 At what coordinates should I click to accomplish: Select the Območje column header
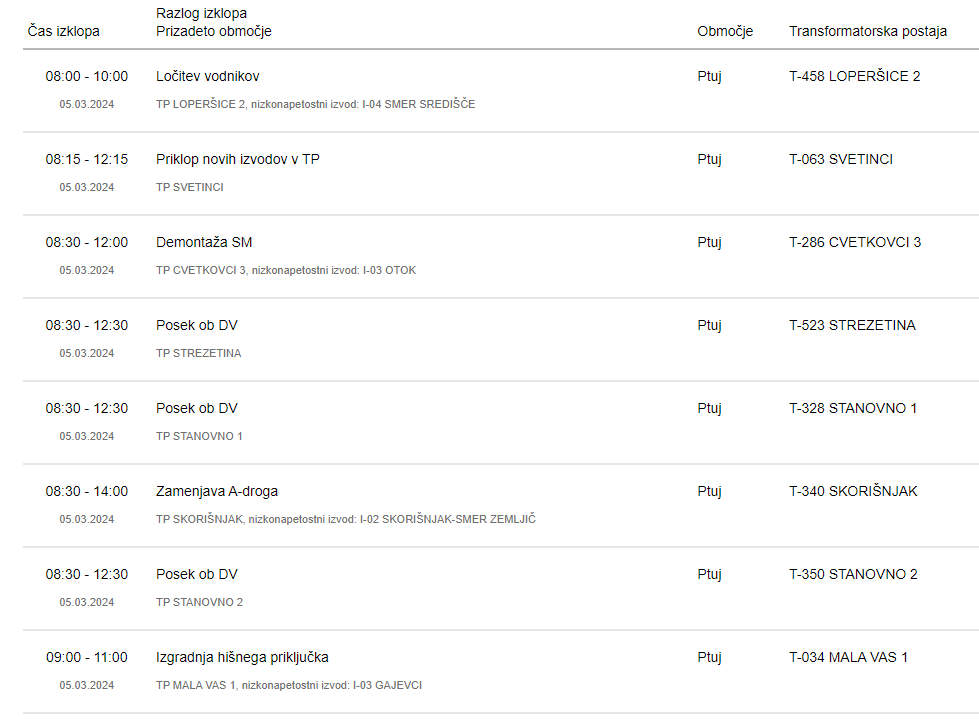(x=725, y=31)
